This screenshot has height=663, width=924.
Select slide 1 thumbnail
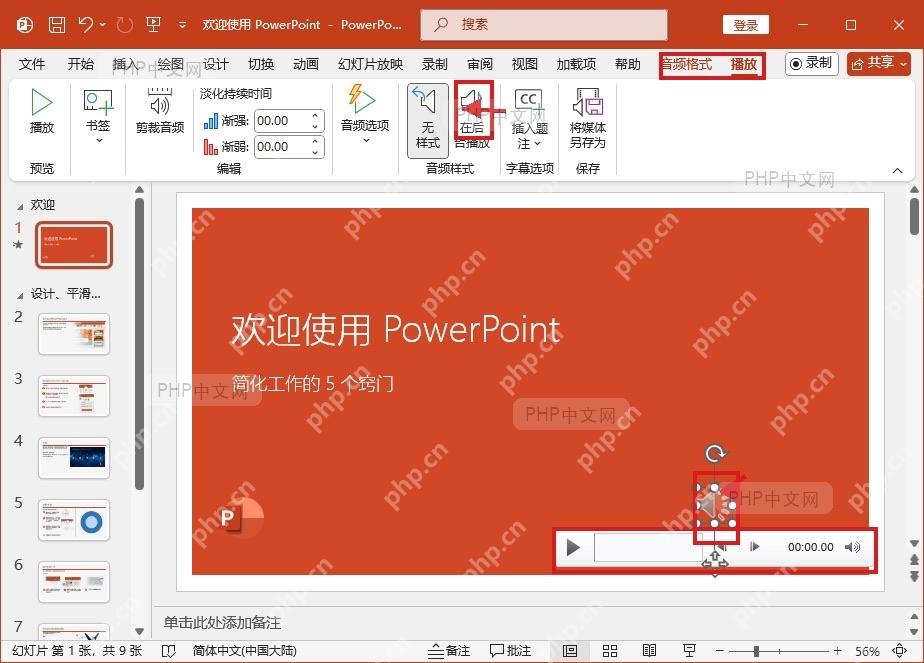(74, 245)
